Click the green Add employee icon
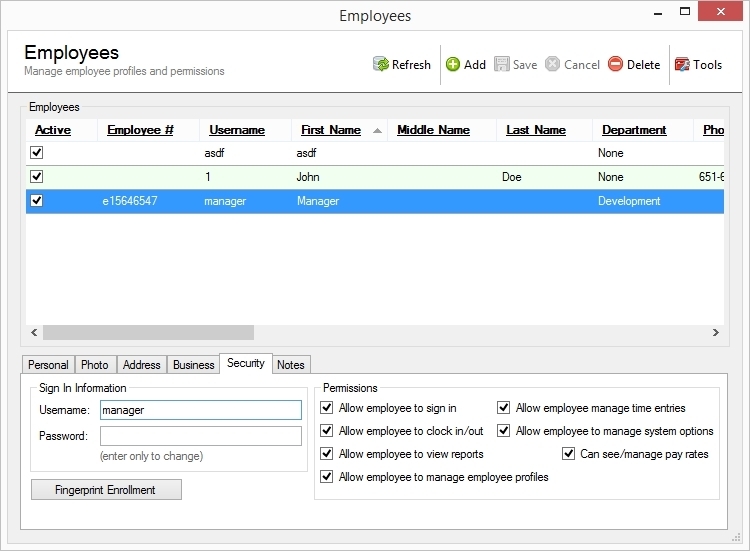This screenshot has height=551, width=750. click(x=453, y=65)
